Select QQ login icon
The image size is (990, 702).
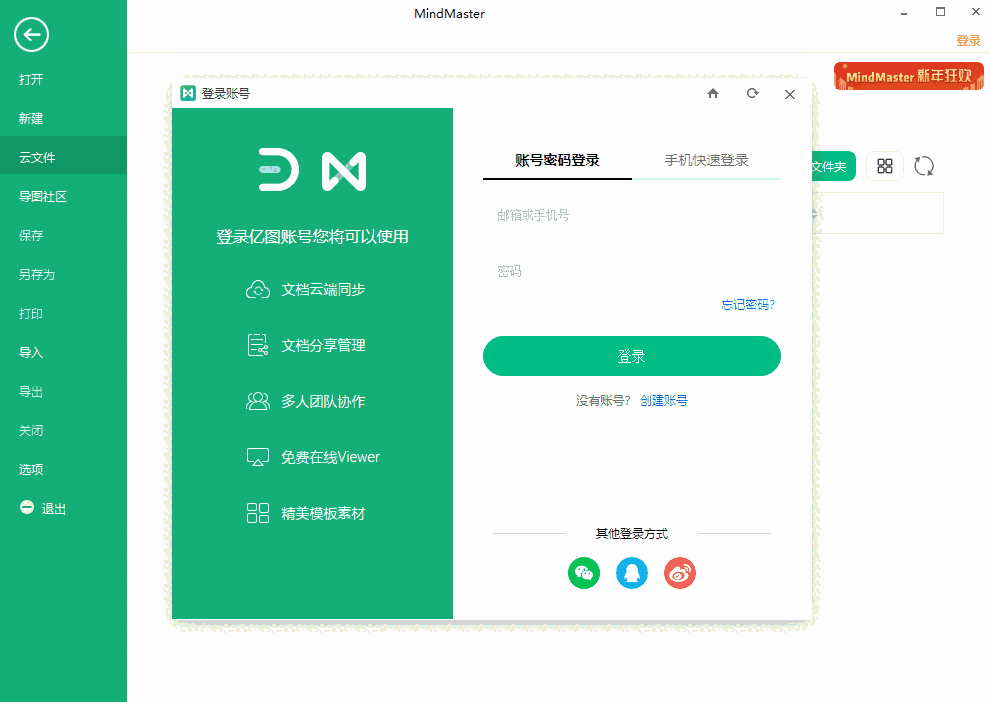coord(632,573)
